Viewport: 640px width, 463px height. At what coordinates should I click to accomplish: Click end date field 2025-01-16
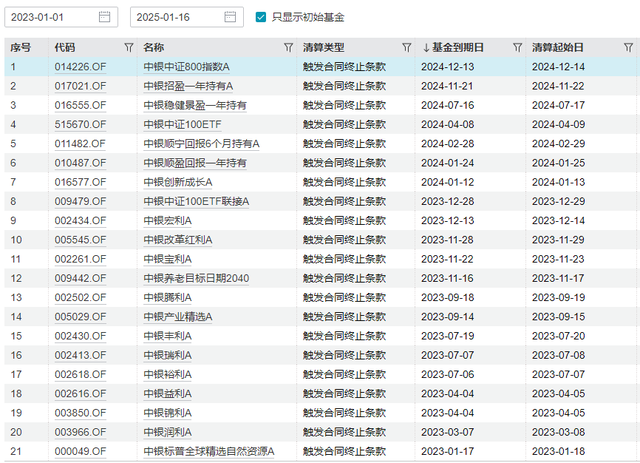[x=187, y=17]
